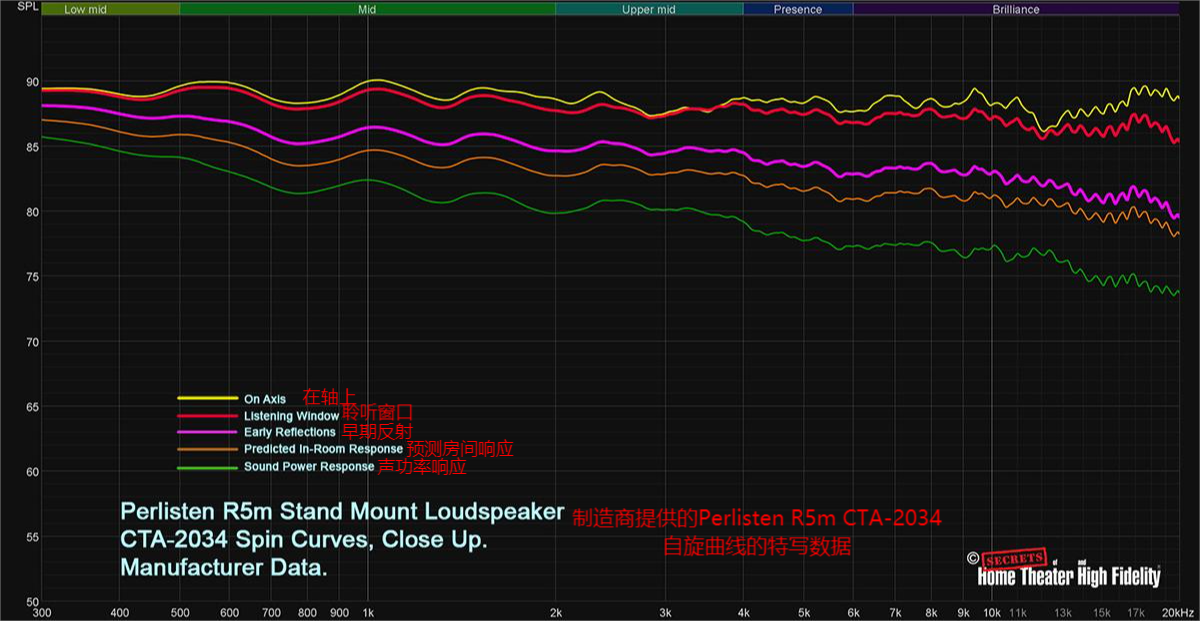
Task: Open the Home Theater High Fidelity logo
Action: pyautogui.click(x=1068, y=577)
